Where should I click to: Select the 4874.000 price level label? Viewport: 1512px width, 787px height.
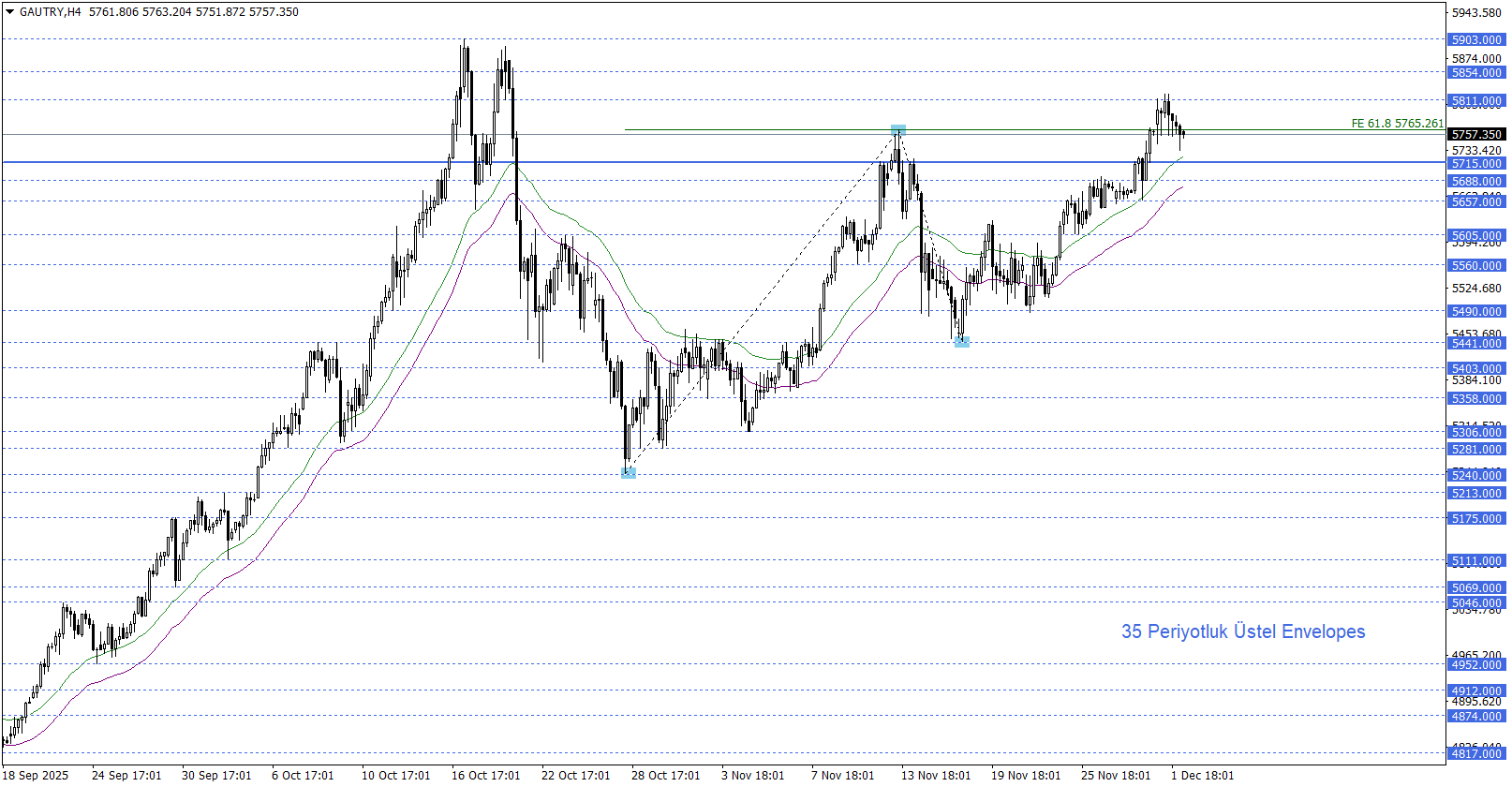pyautogui.click(x=1476, y=717)
